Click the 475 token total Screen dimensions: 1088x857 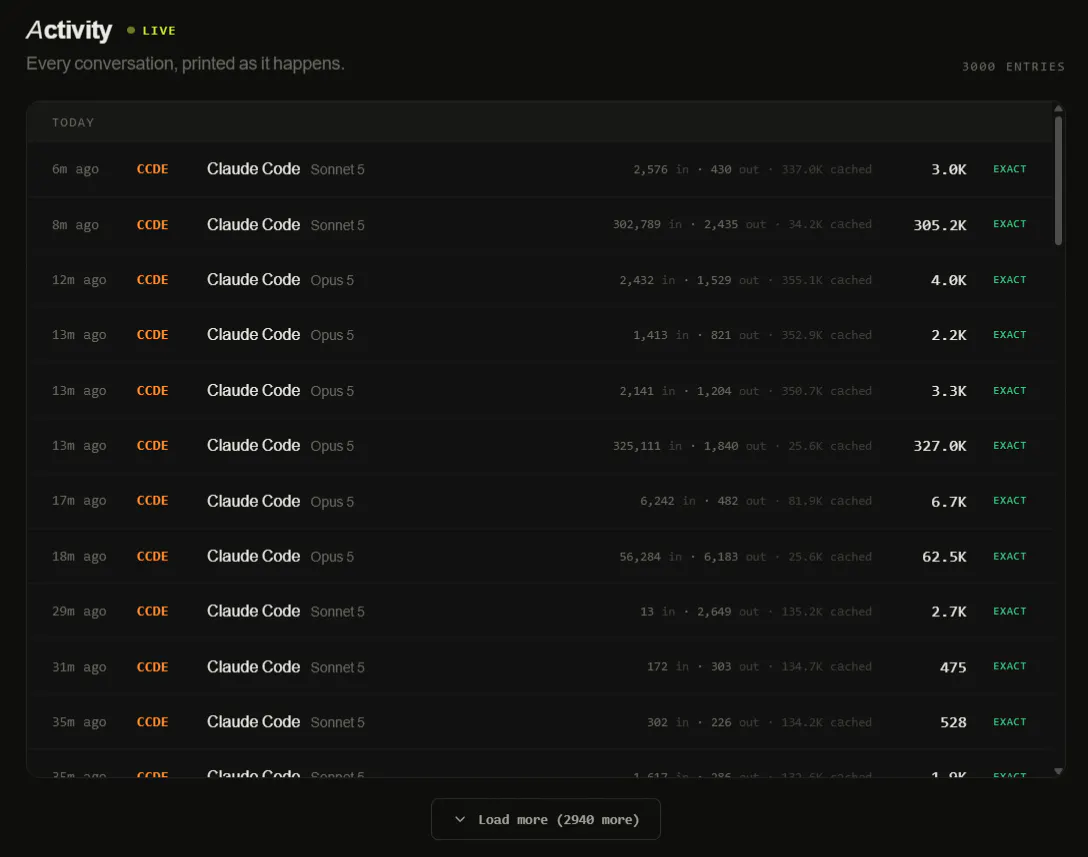[x=953, y=667]
